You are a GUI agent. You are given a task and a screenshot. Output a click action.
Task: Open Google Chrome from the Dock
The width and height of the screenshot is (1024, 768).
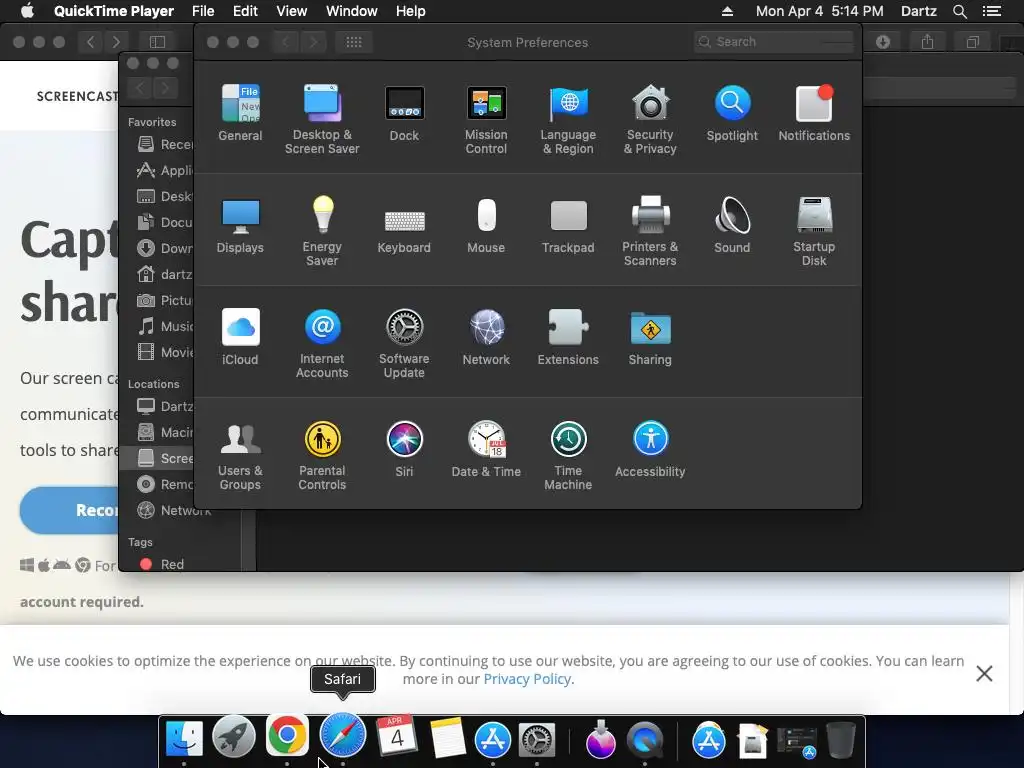pos(287,735)
